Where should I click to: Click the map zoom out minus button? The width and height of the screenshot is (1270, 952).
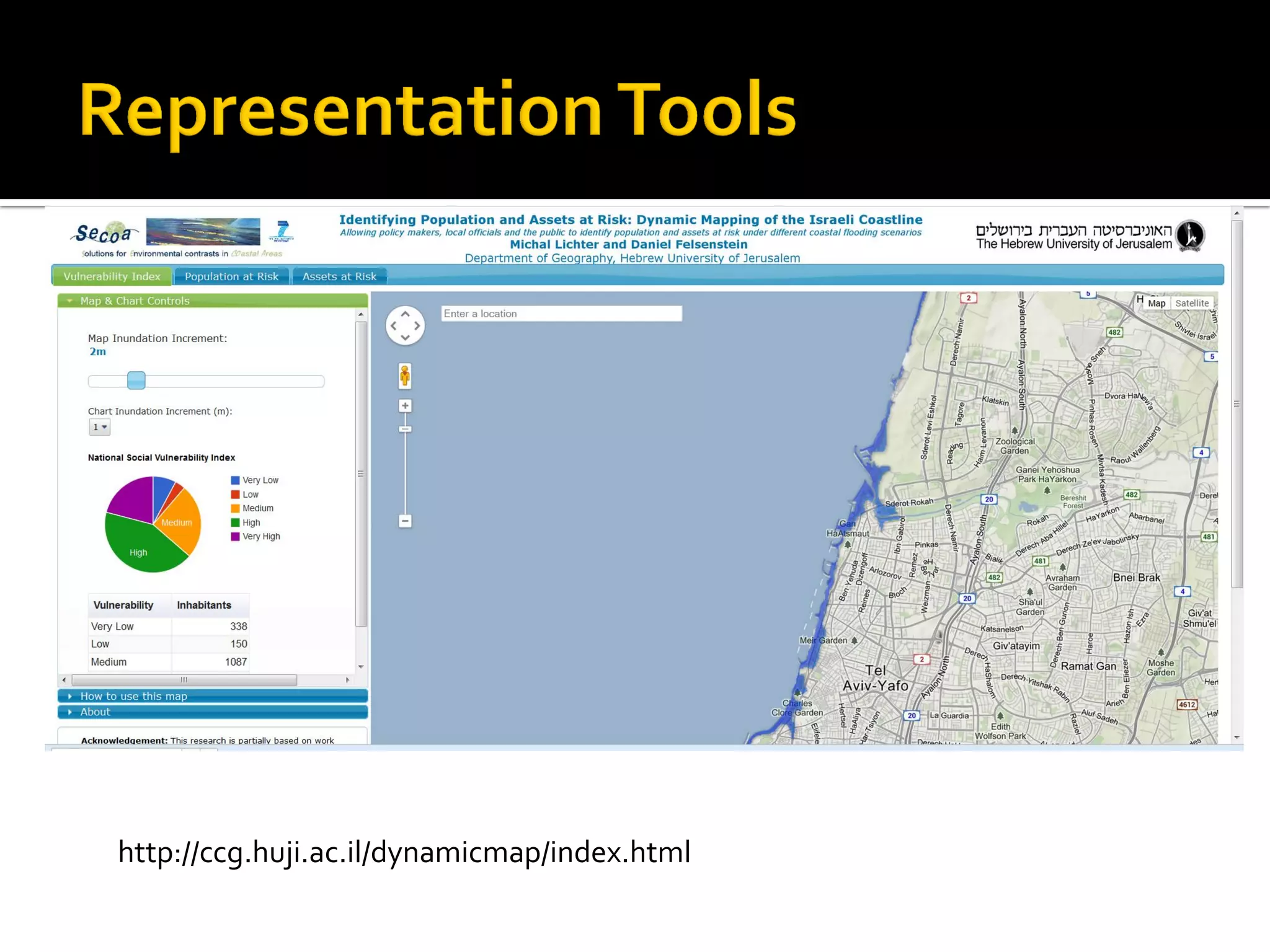coord(405,521)
